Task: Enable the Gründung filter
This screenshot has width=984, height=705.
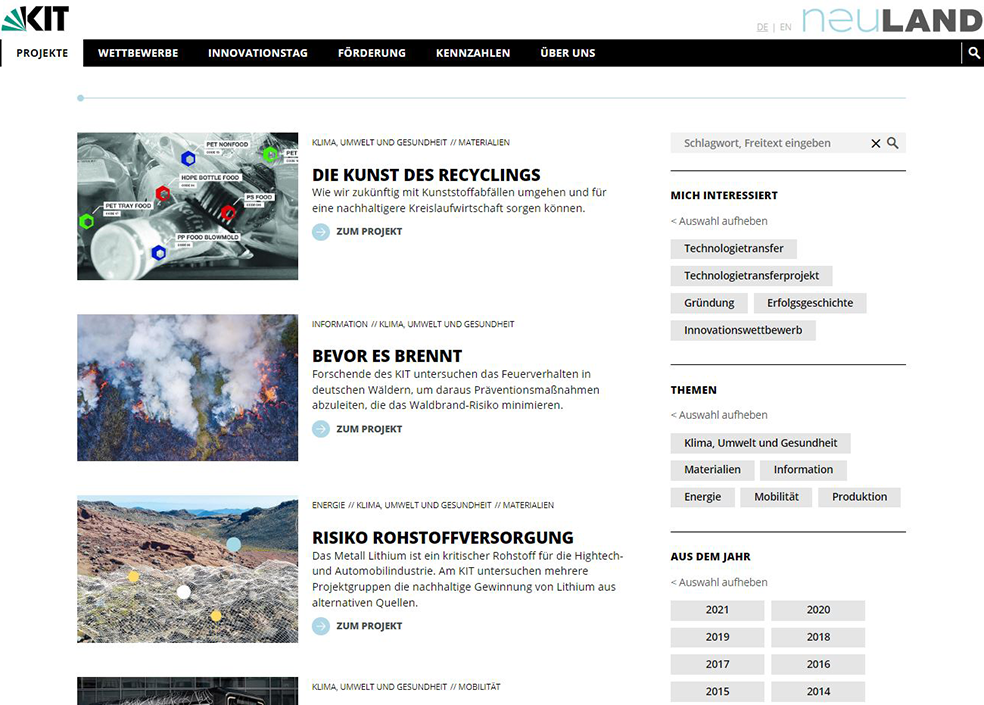Action: tap(708, 302)
